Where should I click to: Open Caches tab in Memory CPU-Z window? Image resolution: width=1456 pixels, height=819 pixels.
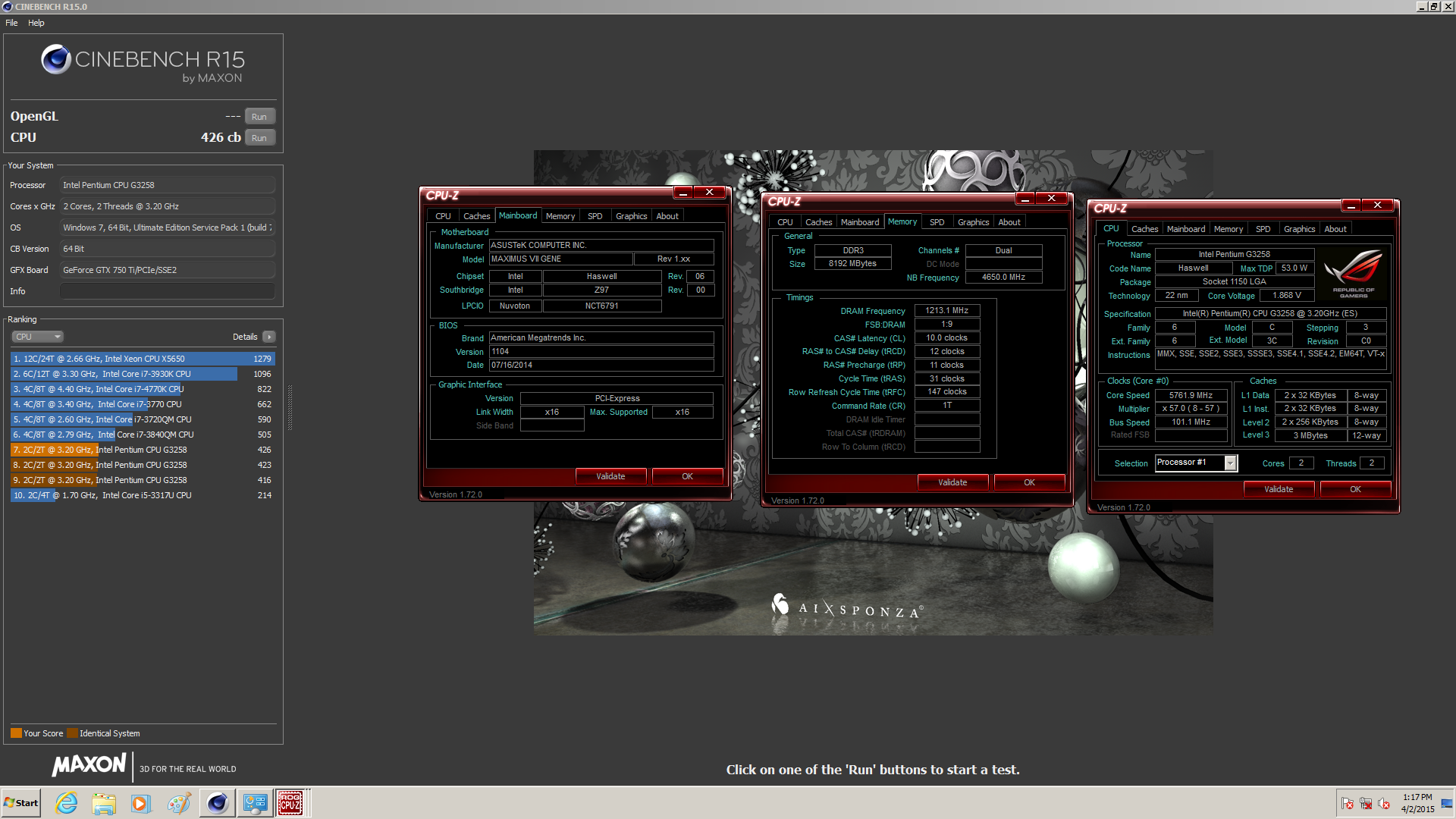click(818, 222)
